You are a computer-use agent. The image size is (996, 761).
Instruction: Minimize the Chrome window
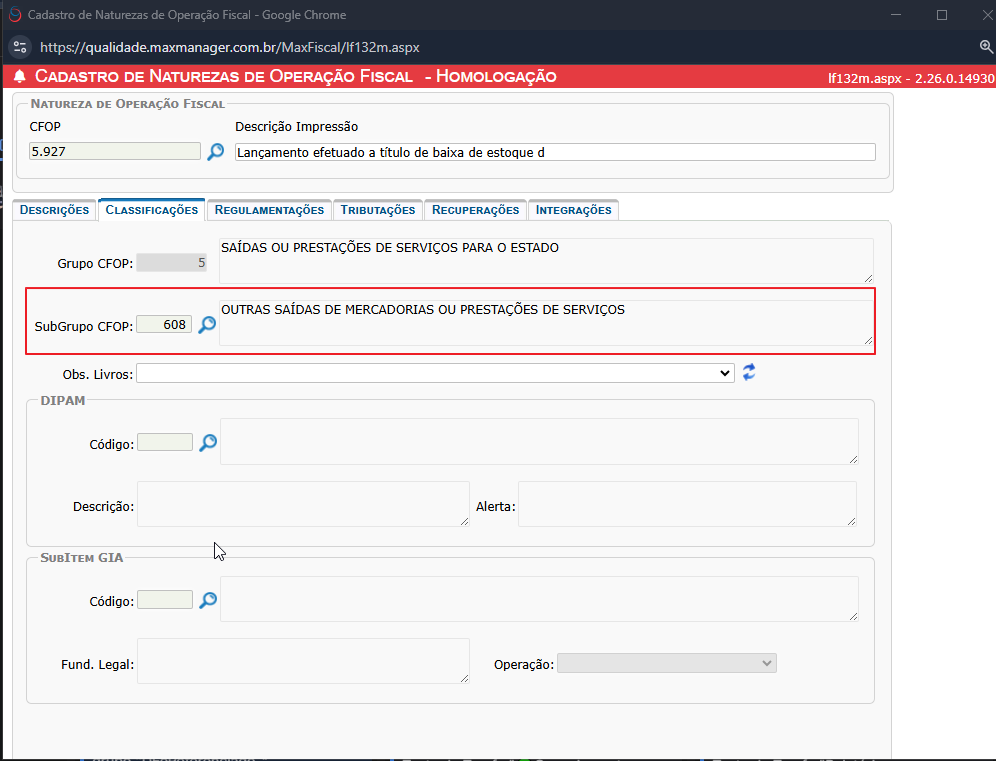[896, 15]
